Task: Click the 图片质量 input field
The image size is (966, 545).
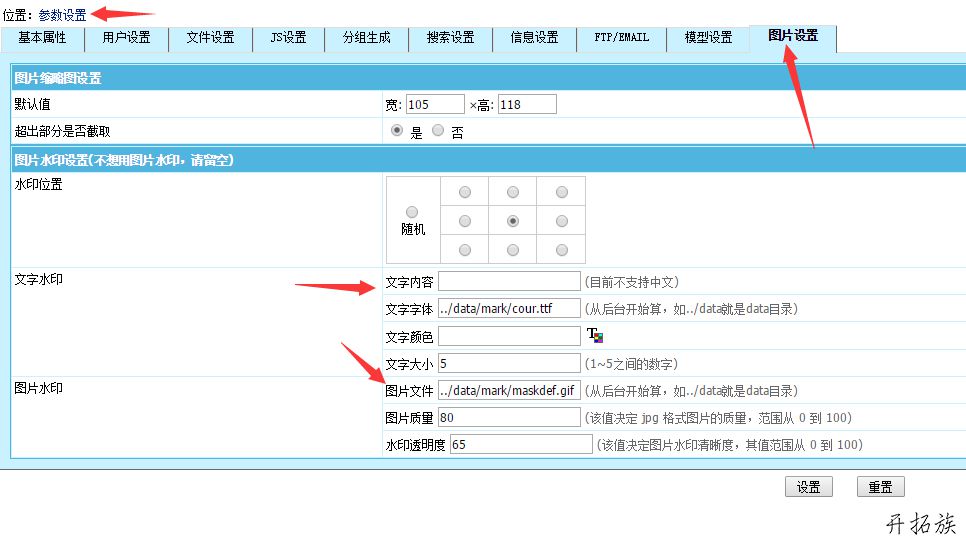Action: [509, 418]
